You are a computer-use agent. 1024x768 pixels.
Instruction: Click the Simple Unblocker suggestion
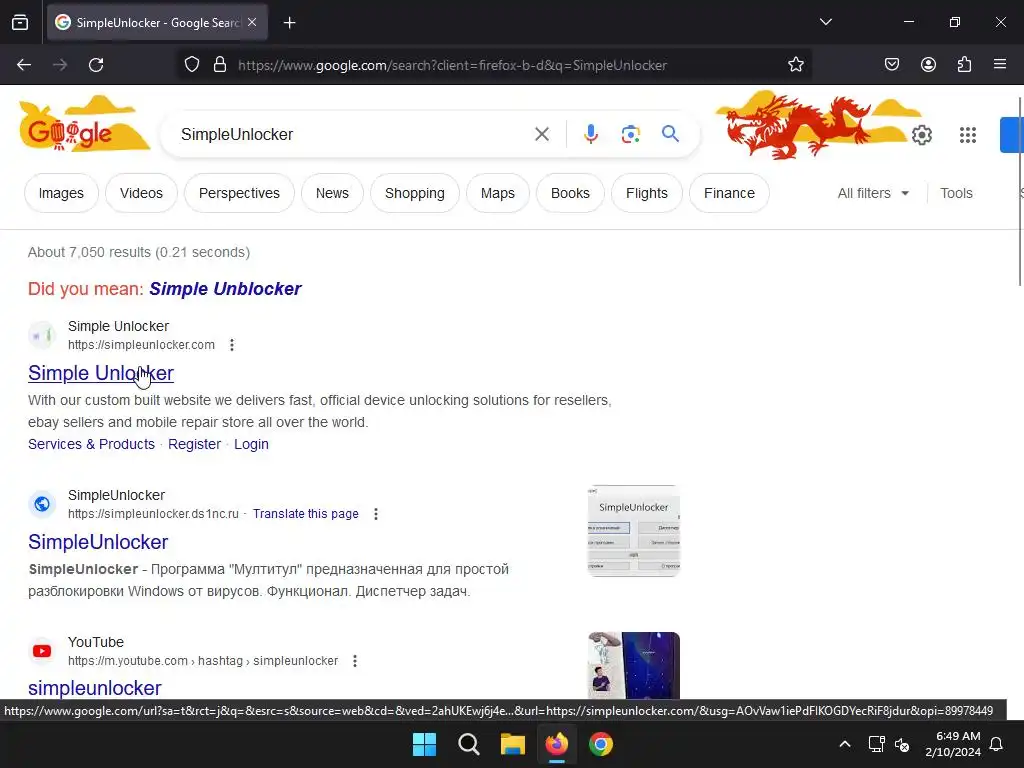pos(225,289)
